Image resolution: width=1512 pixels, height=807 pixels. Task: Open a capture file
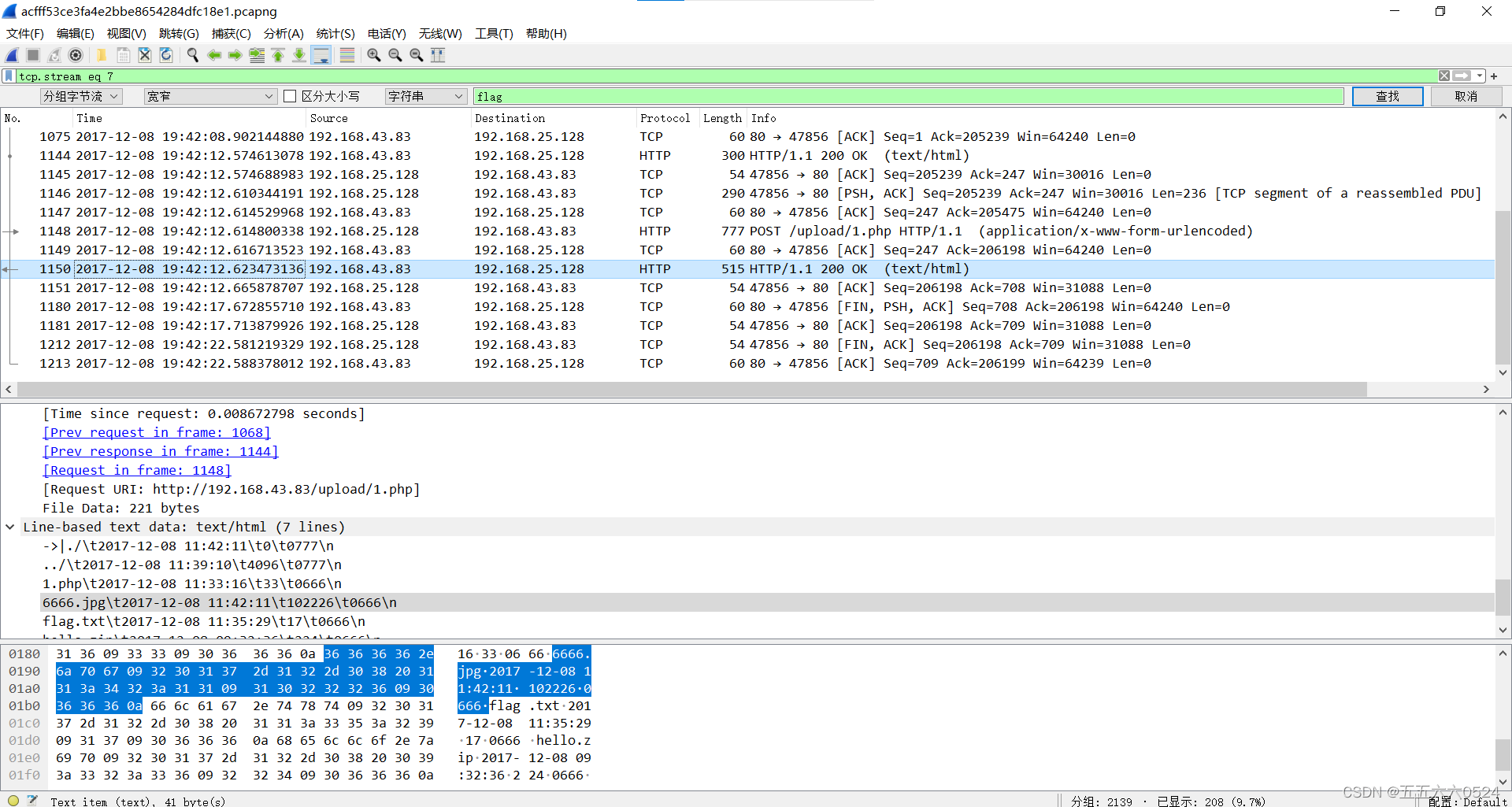(102, 55)
